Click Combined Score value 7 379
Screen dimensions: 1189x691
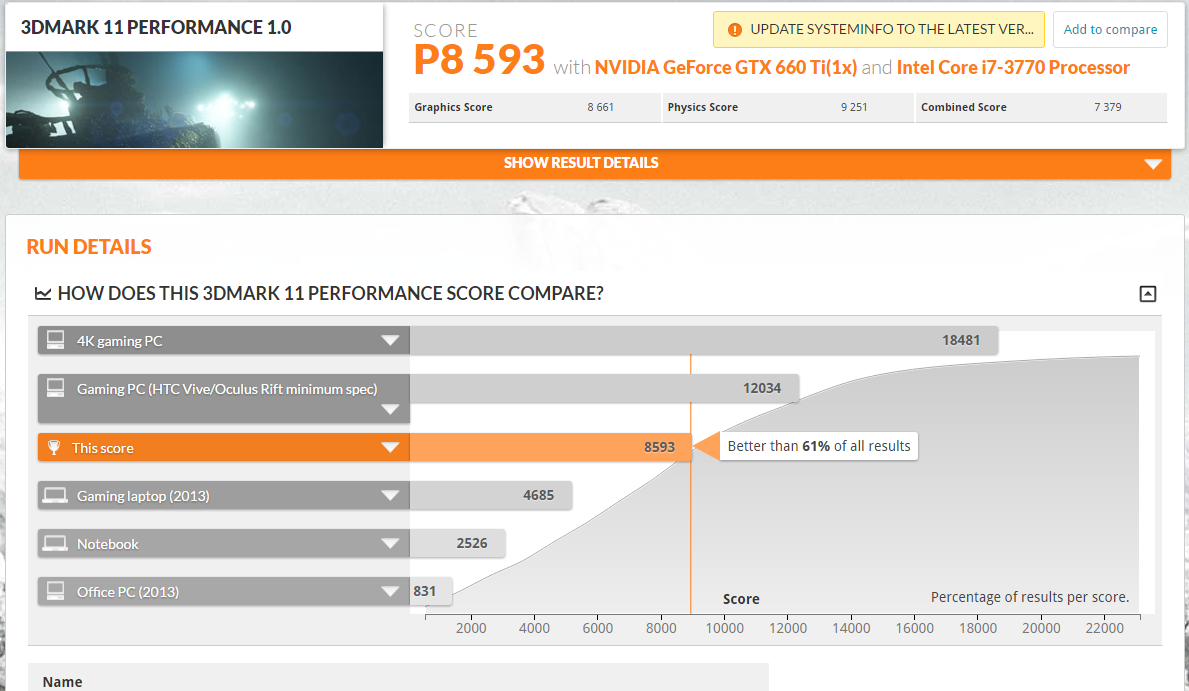click(1107, 108)
